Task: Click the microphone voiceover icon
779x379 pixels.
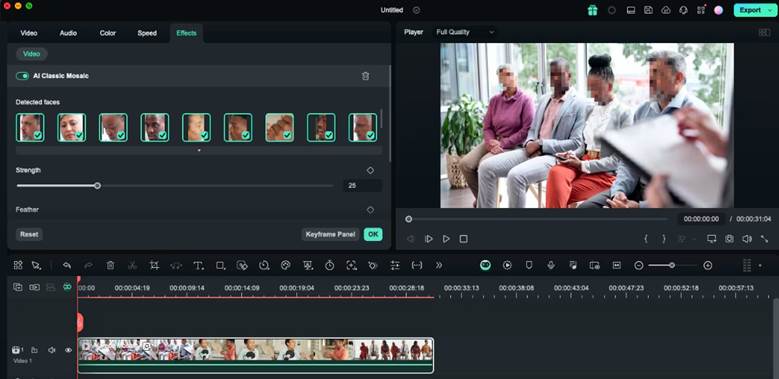Action: pos(551,265)
